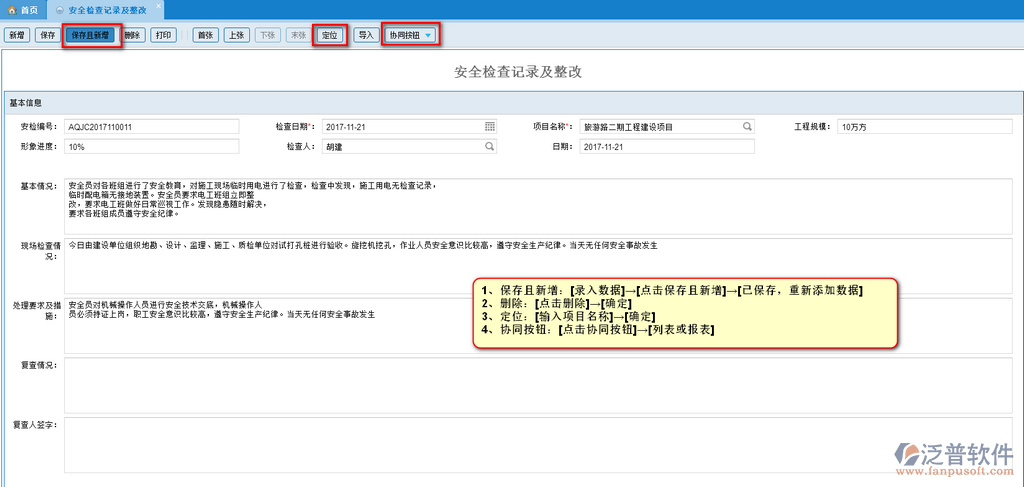
Task: Click into the empty 复查情况 text area
Action: tap(538, 385)
